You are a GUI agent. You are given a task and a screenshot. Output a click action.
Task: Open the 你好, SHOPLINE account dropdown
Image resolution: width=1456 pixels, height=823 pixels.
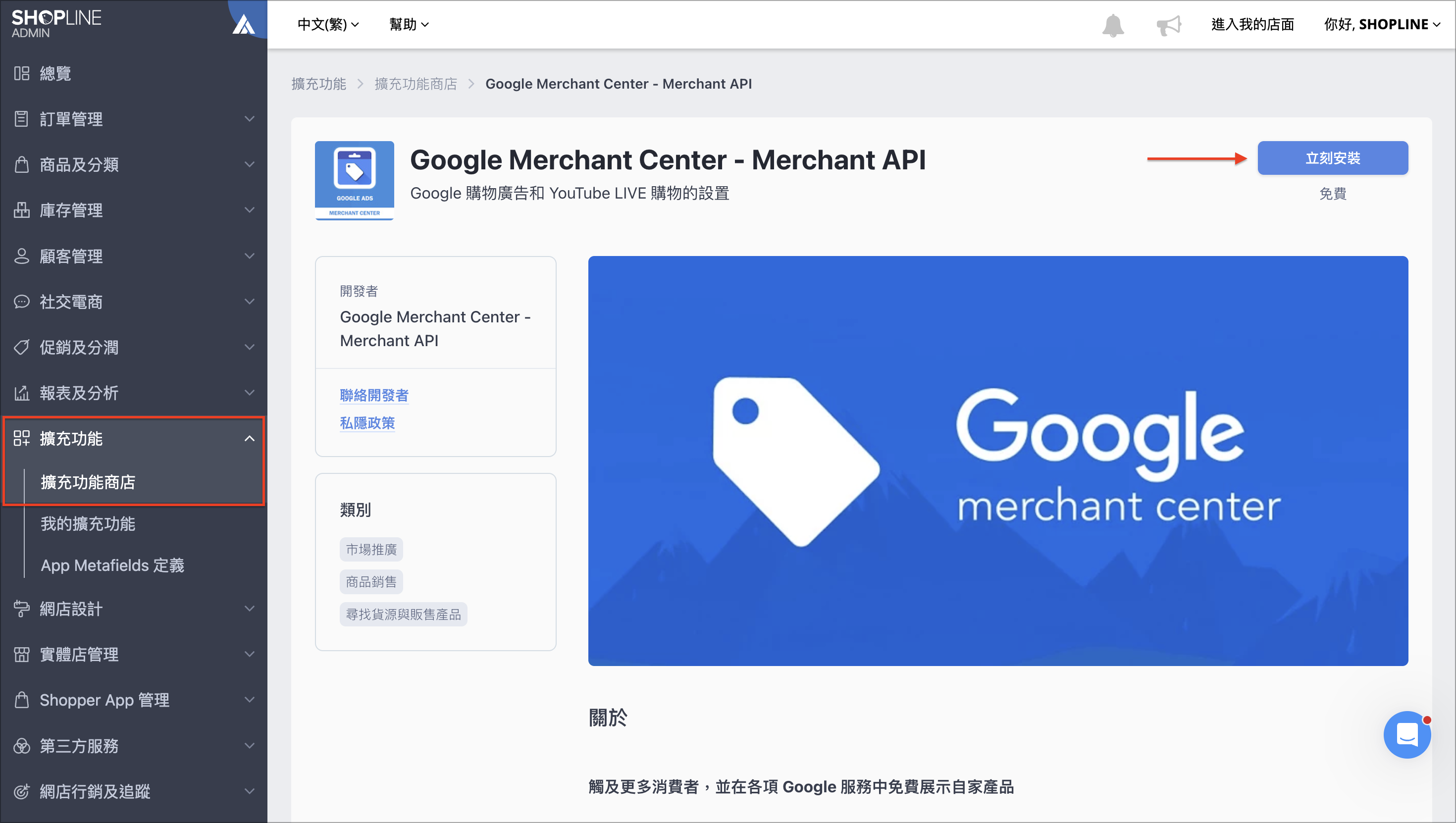click(x=1383, y=24)
